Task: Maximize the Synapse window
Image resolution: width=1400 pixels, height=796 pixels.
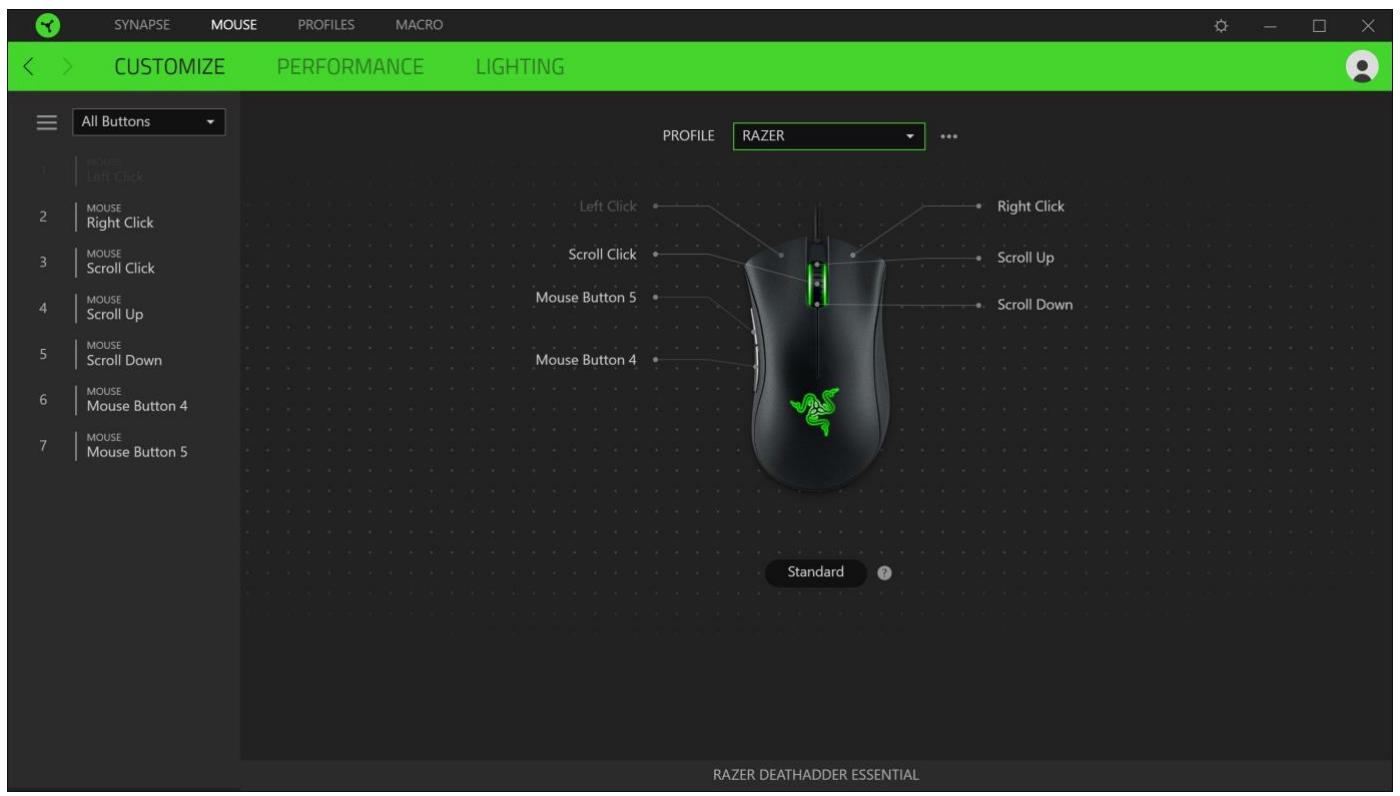Action: (x=1319, y=24)
